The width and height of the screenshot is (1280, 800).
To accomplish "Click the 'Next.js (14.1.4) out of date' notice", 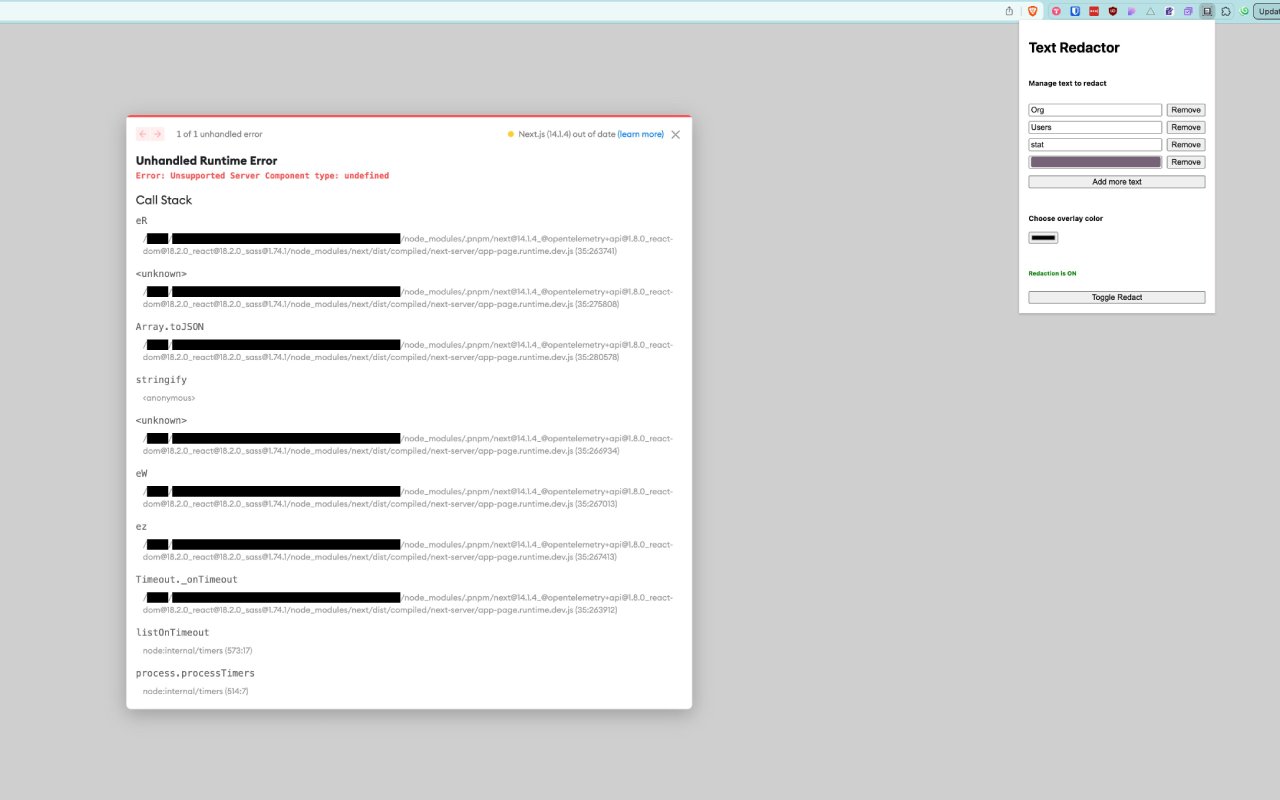I will [567, 134].
